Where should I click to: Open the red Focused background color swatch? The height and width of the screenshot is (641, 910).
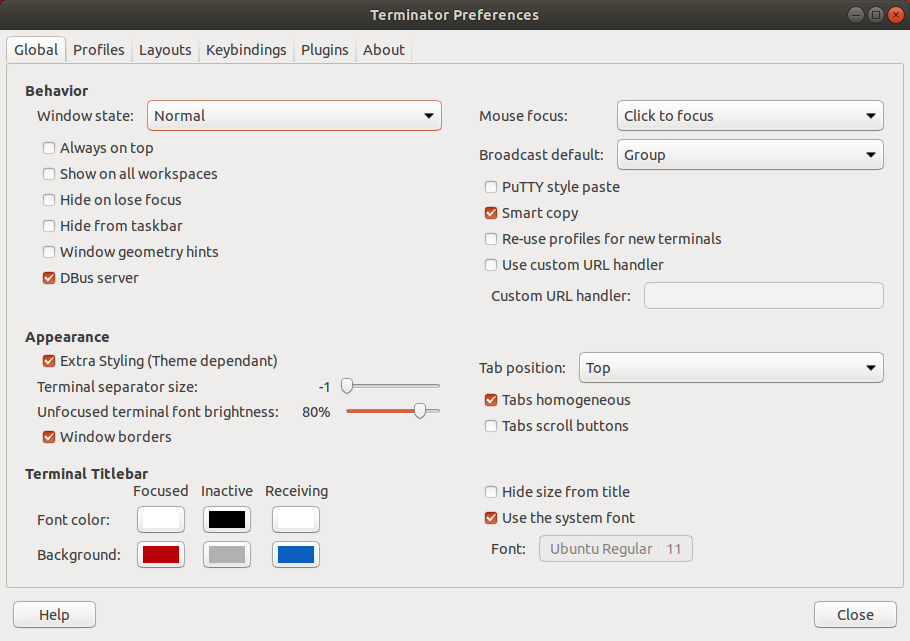[x=161, y=554]
